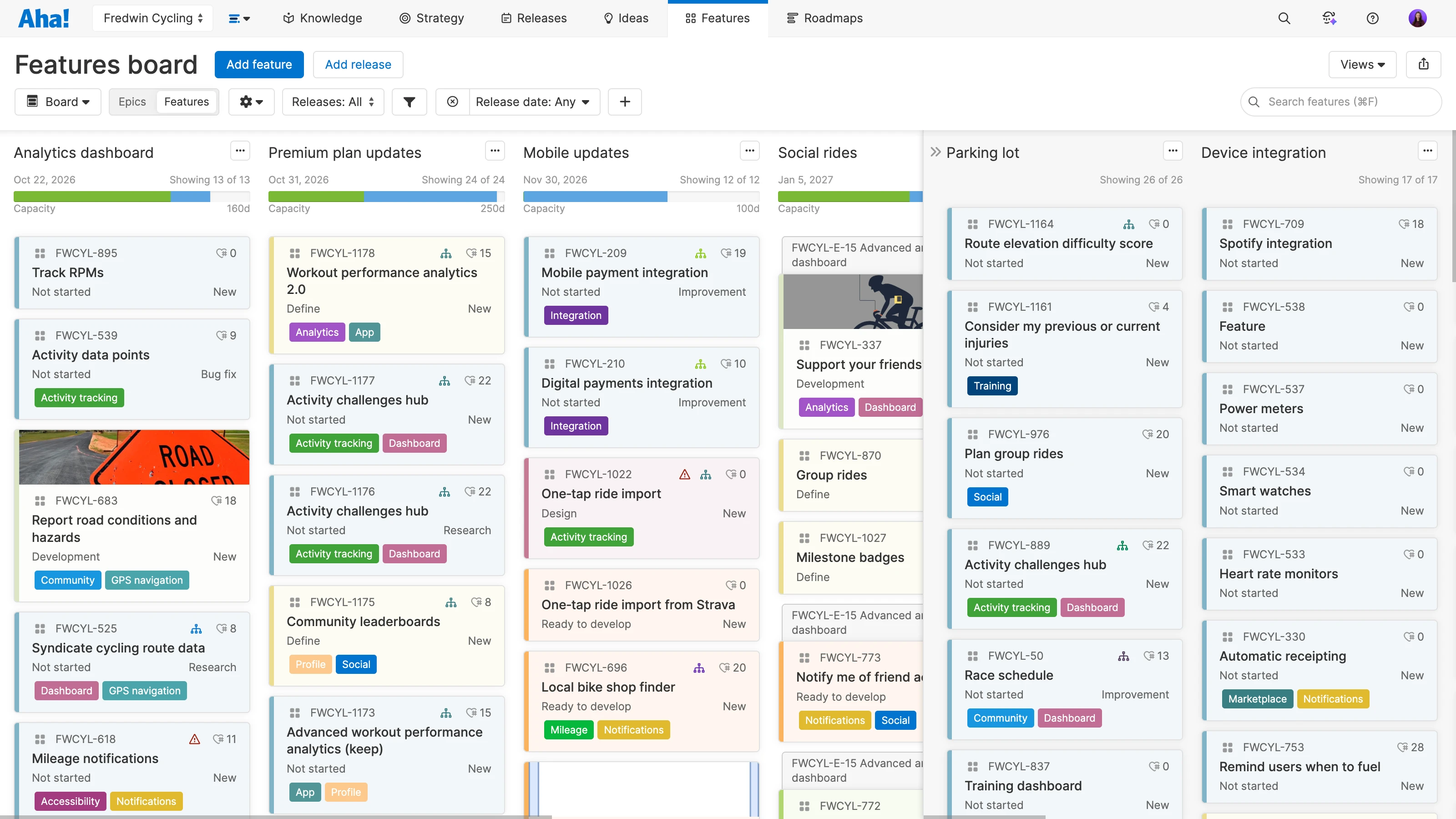Open the Knowledge tab
This screenshot has width=1456, height=819.
tap(323, 18)
